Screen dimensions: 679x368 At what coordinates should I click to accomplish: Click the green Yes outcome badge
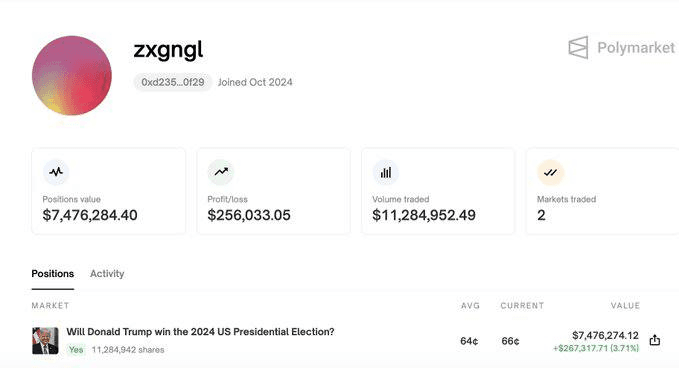(x=76, y=349)
